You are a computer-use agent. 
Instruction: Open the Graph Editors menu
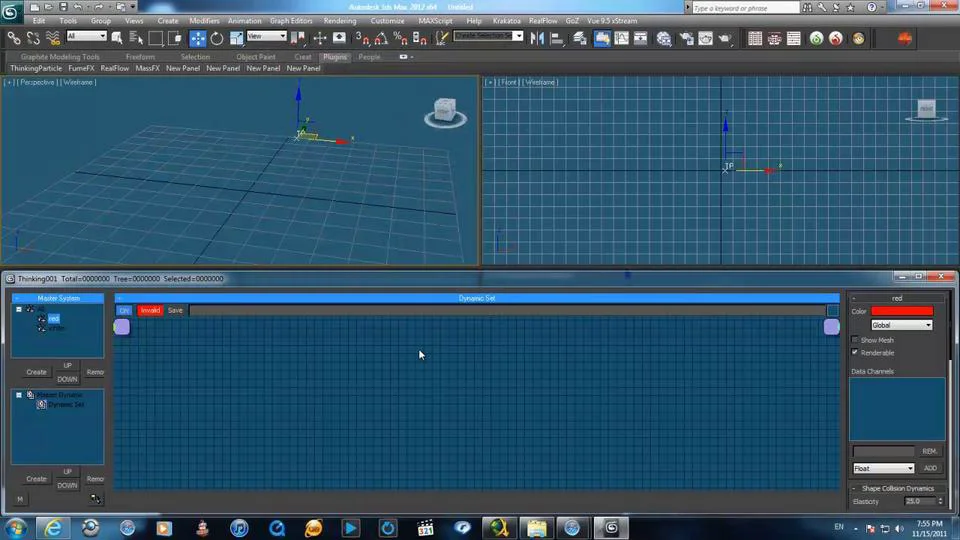pos(291,21)
